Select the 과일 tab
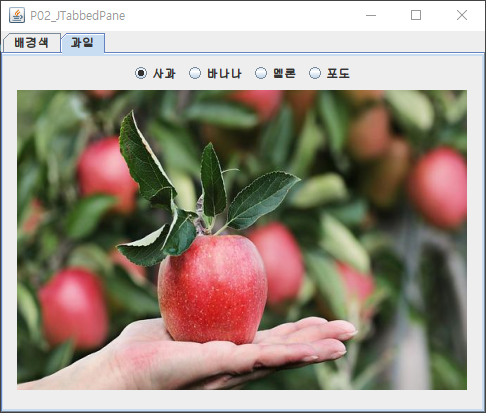This screenshot has width=486, height=413. (83, 43)
